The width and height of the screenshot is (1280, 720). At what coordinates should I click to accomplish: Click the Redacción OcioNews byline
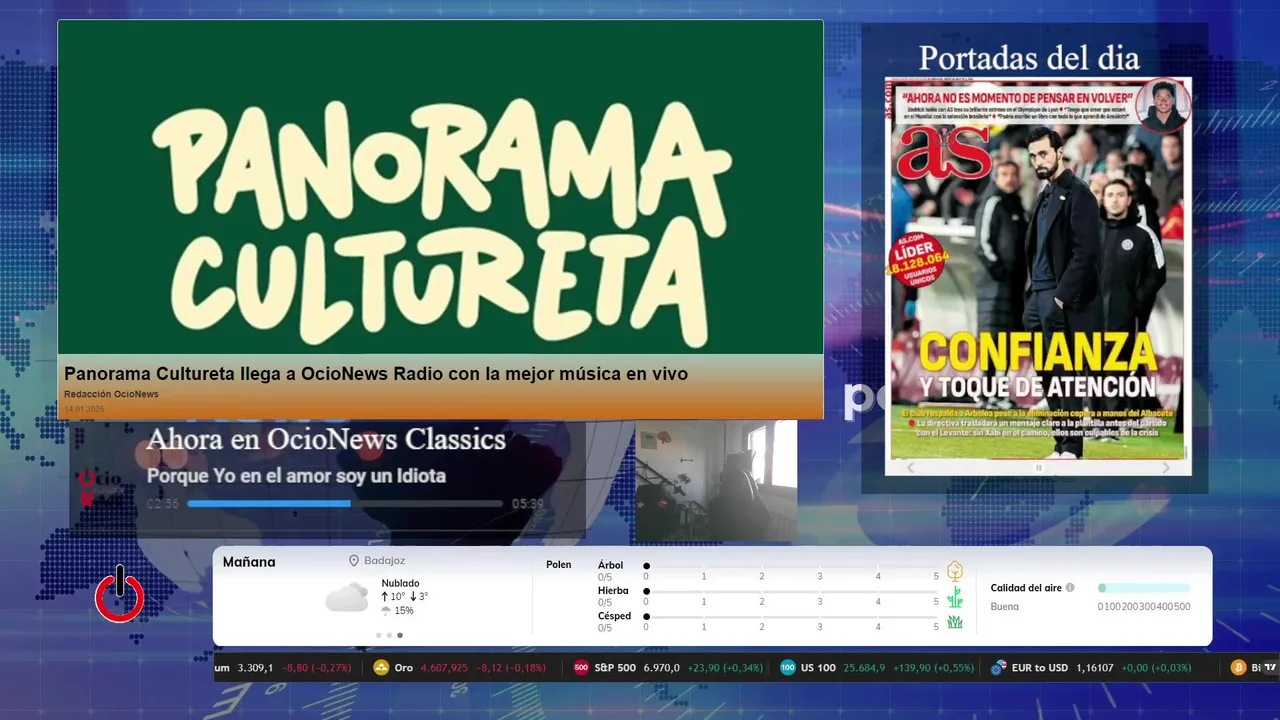(111, 394)
